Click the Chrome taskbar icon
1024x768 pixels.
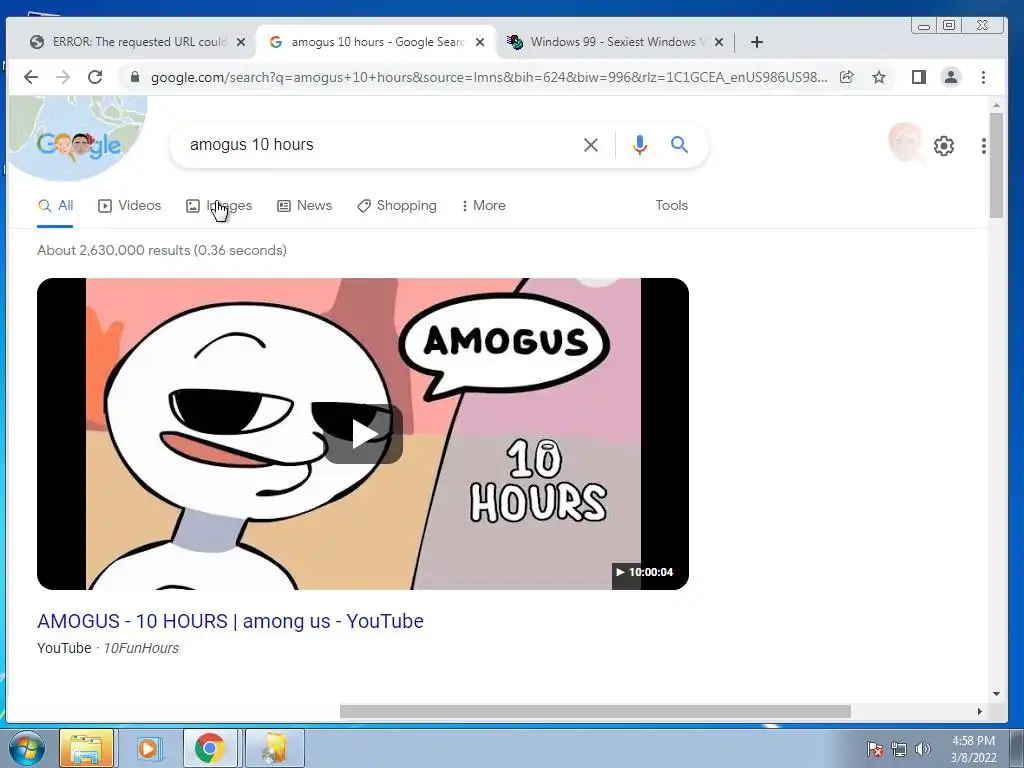tap(210, 748)
